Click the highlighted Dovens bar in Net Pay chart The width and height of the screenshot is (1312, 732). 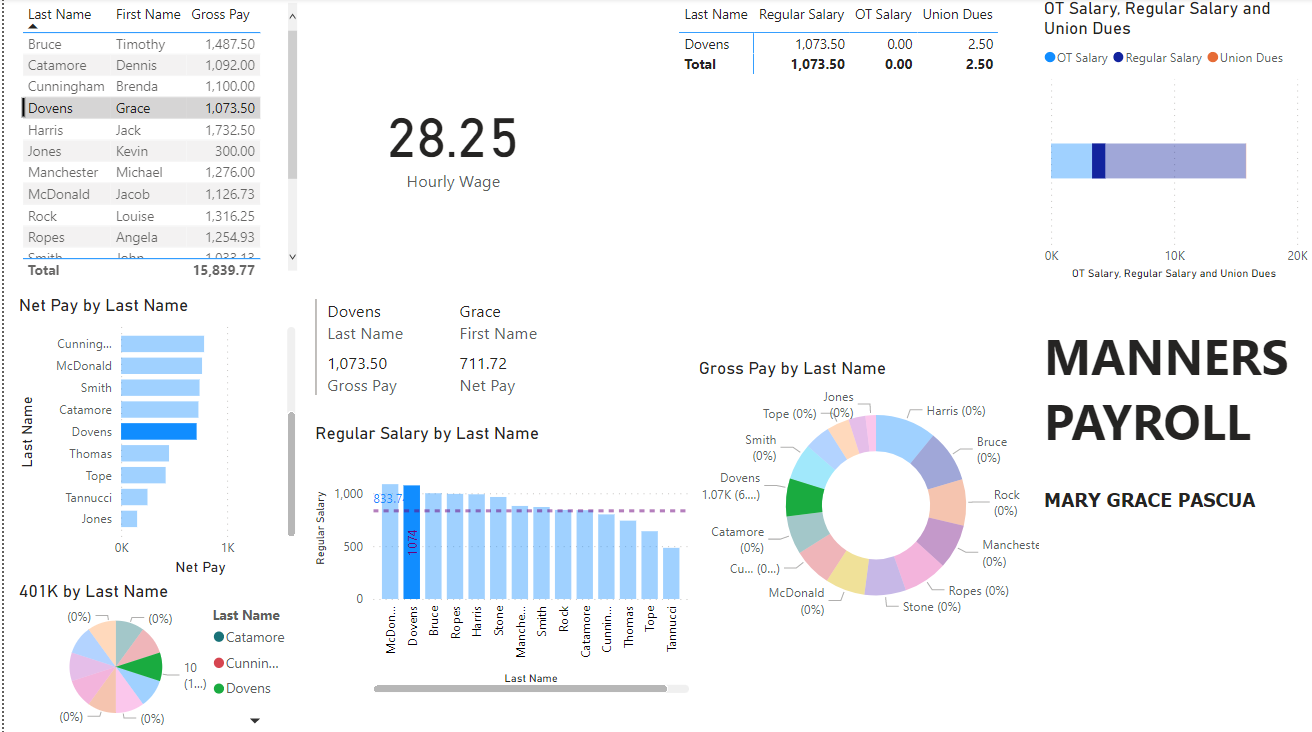(159, 432)
